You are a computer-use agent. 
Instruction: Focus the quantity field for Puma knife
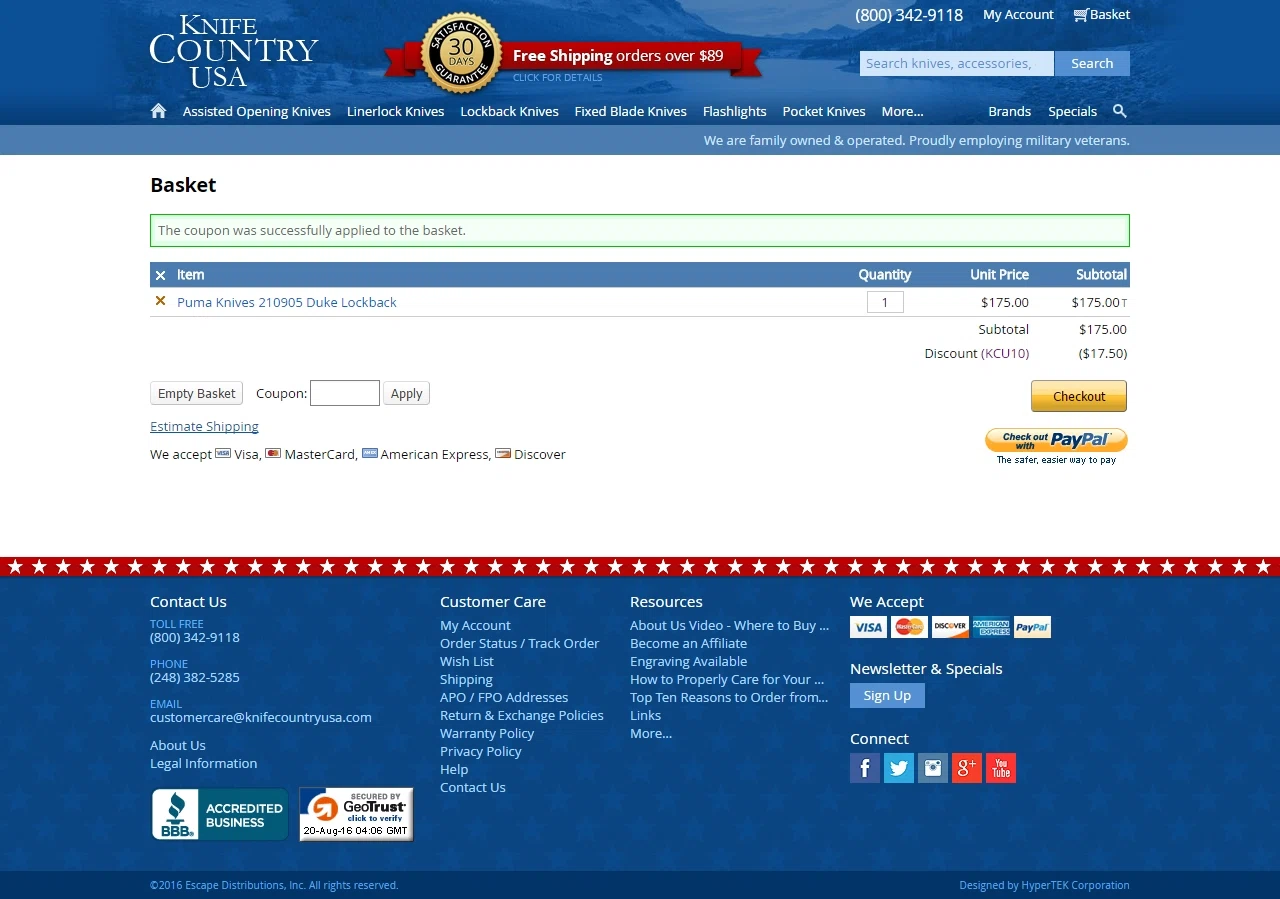tap(885, 302)
